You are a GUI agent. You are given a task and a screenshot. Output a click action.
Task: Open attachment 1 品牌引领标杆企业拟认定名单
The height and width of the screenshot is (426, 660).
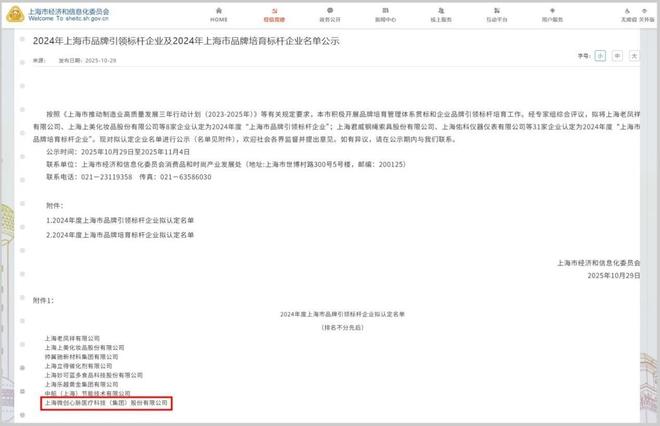(x=120, y=220)
